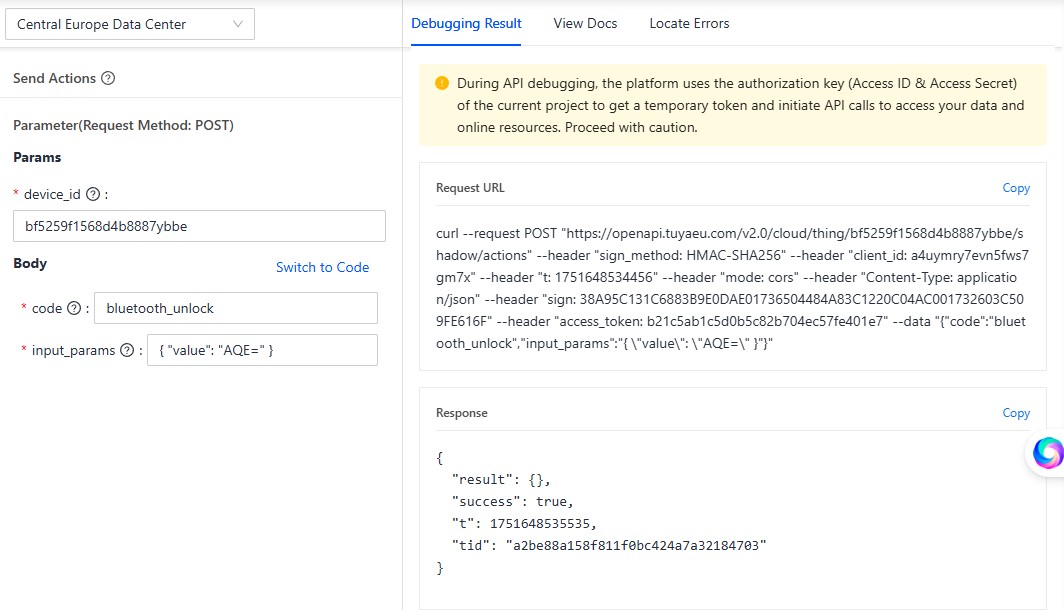
Task: Click the "result": {} response line
Action: (x=501, y=480)
